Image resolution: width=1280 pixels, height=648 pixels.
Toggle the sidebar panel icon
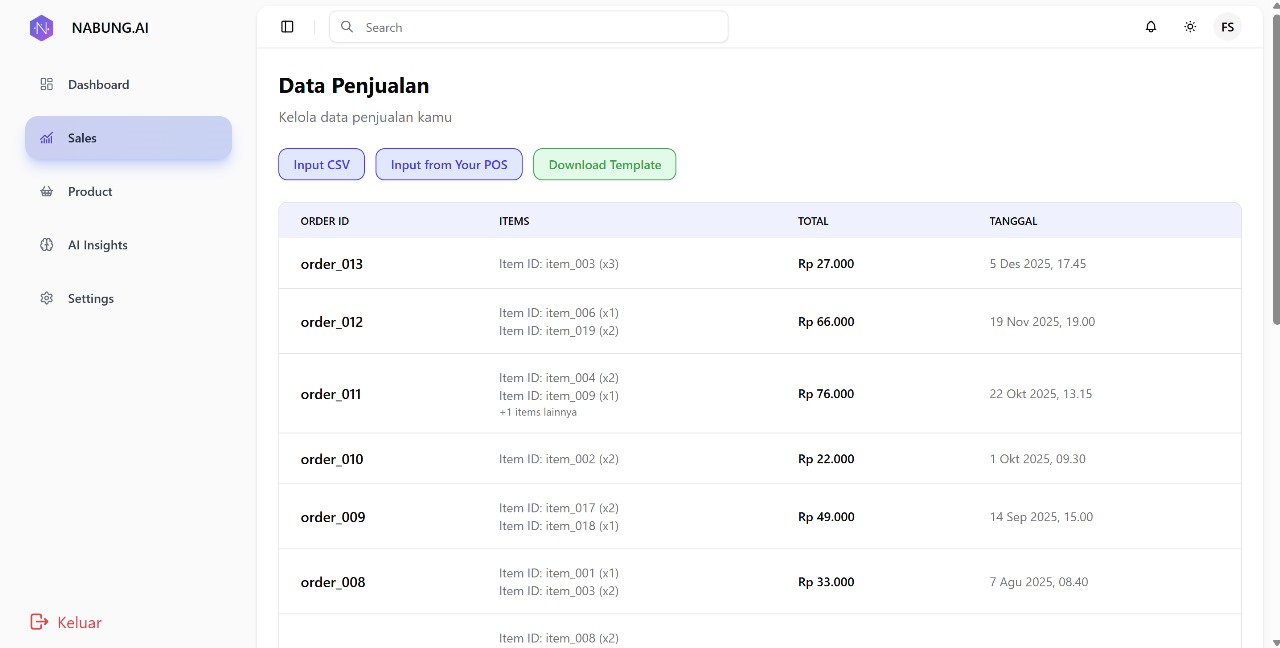pyautogui.click(x=287, y=27)
